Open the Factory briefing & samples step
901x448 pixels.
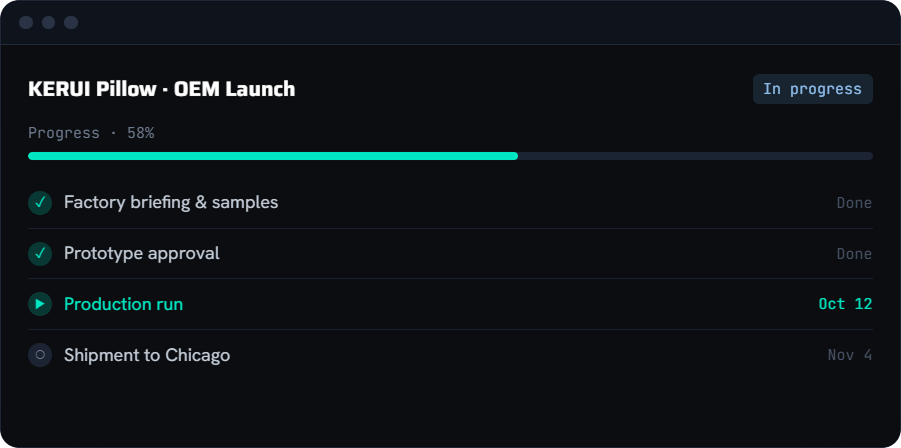click(450, 203)
